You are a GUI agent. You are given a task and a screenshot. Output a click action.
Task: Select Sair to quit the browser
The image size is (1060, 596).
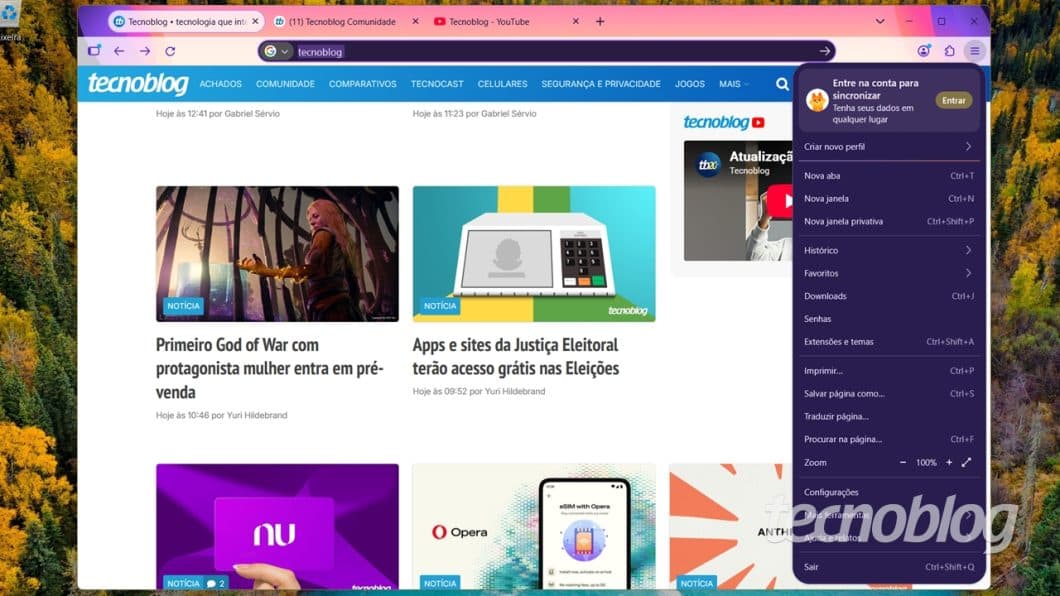point(888,567)
